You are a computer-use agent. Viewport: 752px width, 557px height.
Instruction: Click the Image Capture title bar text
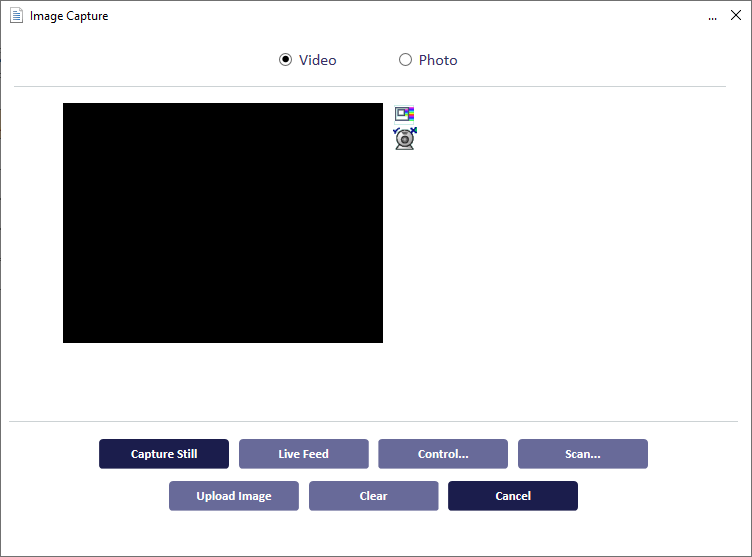(69, 16)
